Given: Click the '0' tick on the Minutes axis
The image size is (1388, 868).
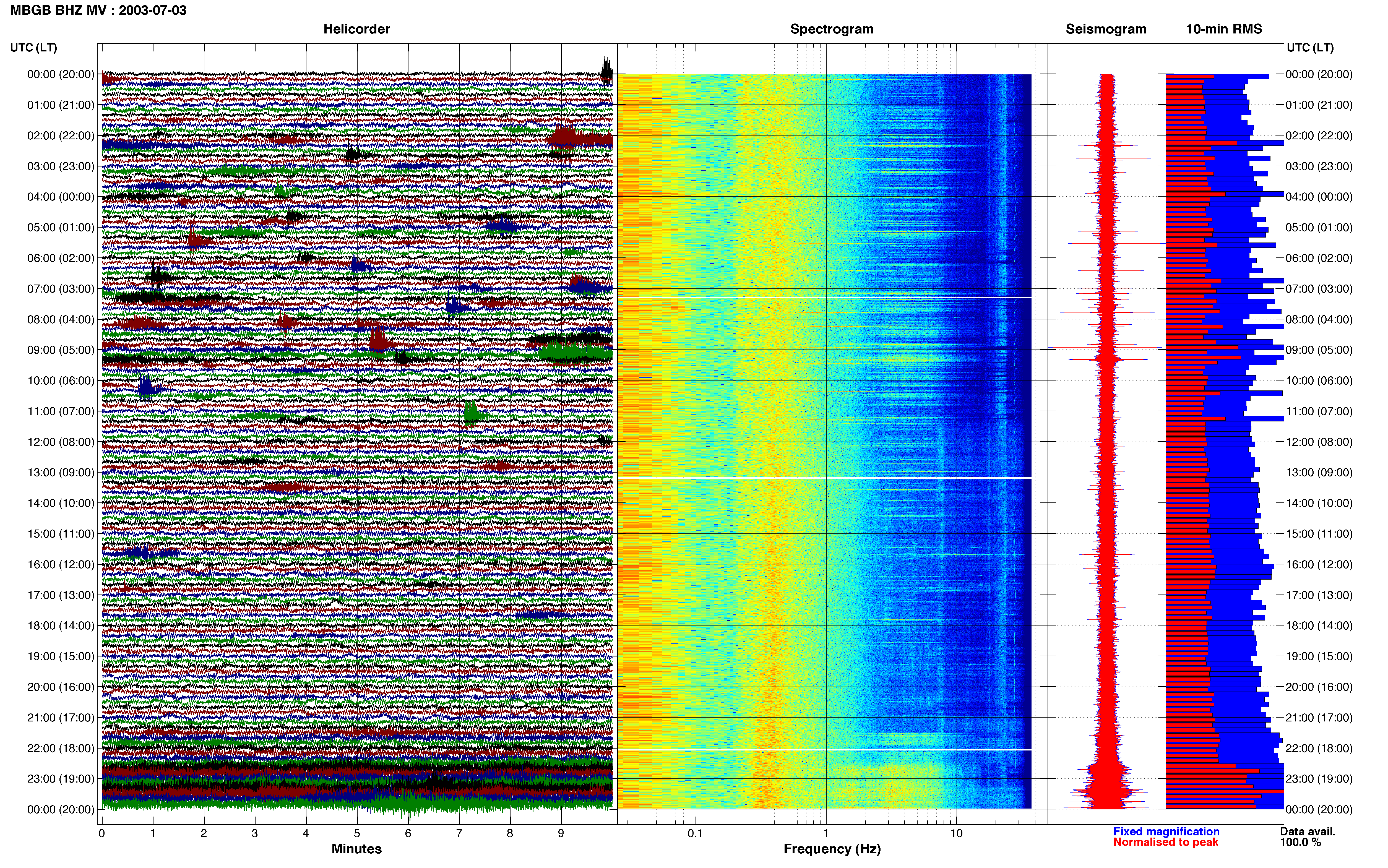Looking at the screenshot, I should point(101,833).
